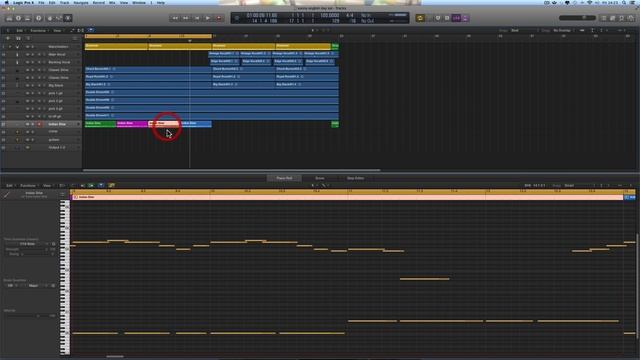Open Quick Help in the control bar

point(39,18)
